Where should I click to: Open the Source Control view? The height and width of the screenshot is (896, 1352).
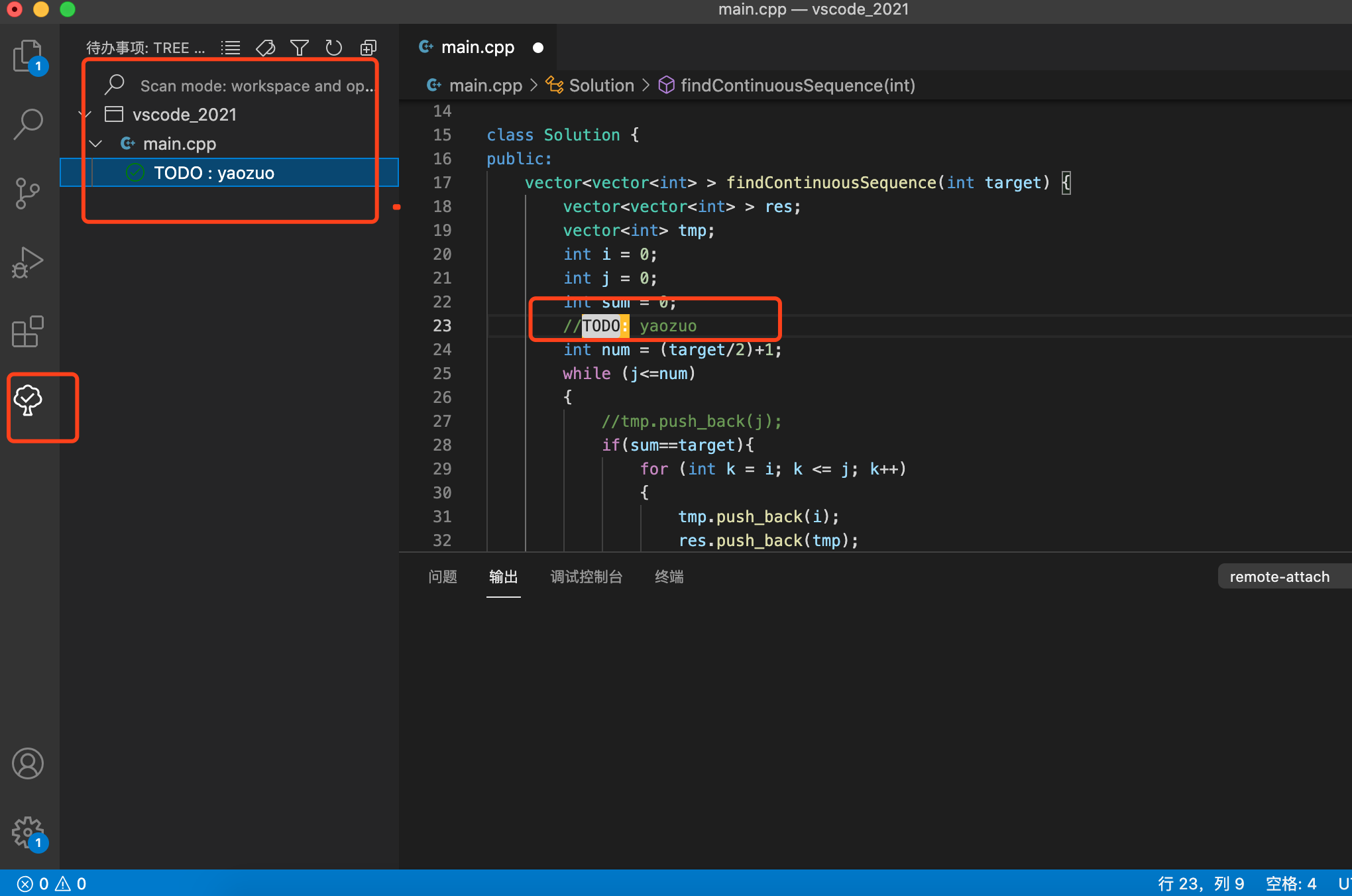coord(28,194)
